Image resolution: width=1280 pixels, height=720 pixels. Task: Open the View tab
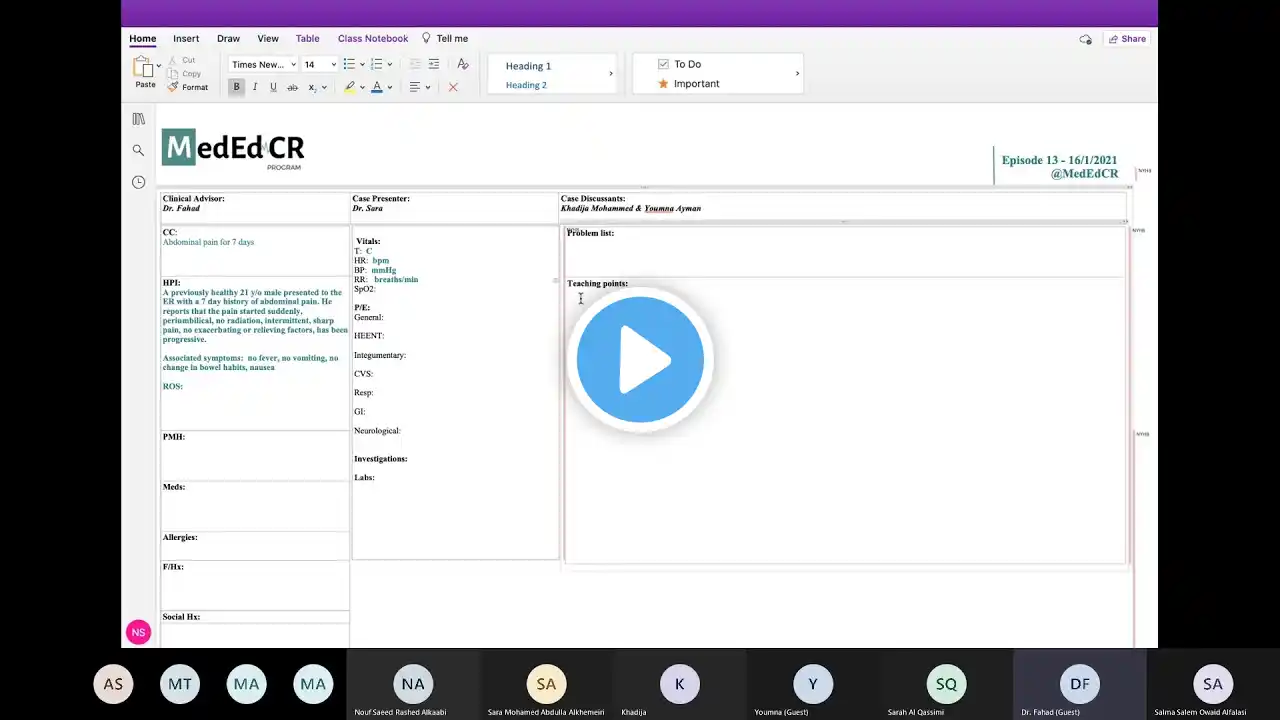(x=268, y=38)
